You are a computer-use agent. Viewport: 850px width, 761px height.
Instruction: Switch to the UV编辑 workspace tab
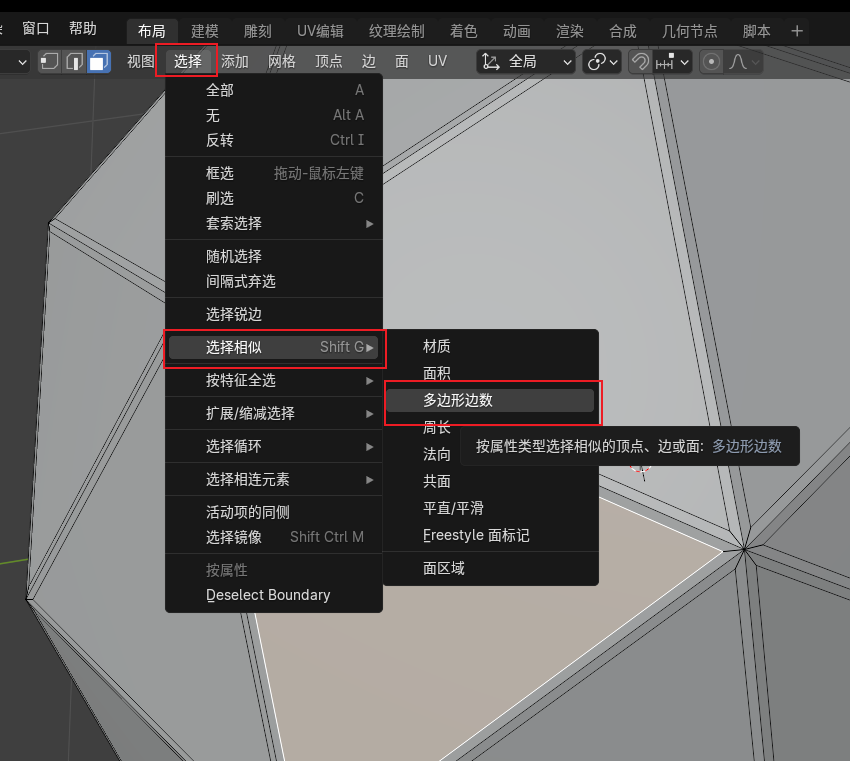coord(320,31)
